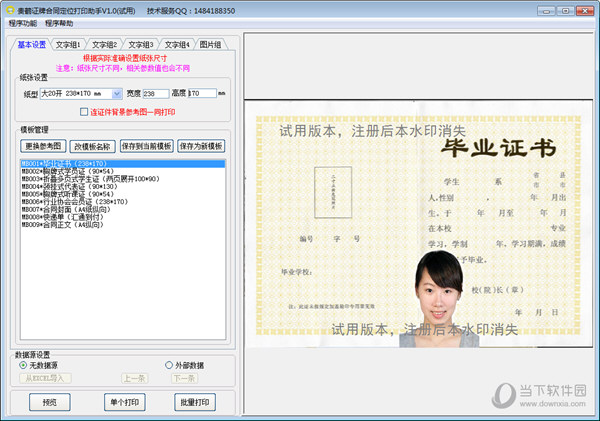This screenshot has width=600, height=421.
Task: Open the 程序功能 menu
Action: point(22,22)
